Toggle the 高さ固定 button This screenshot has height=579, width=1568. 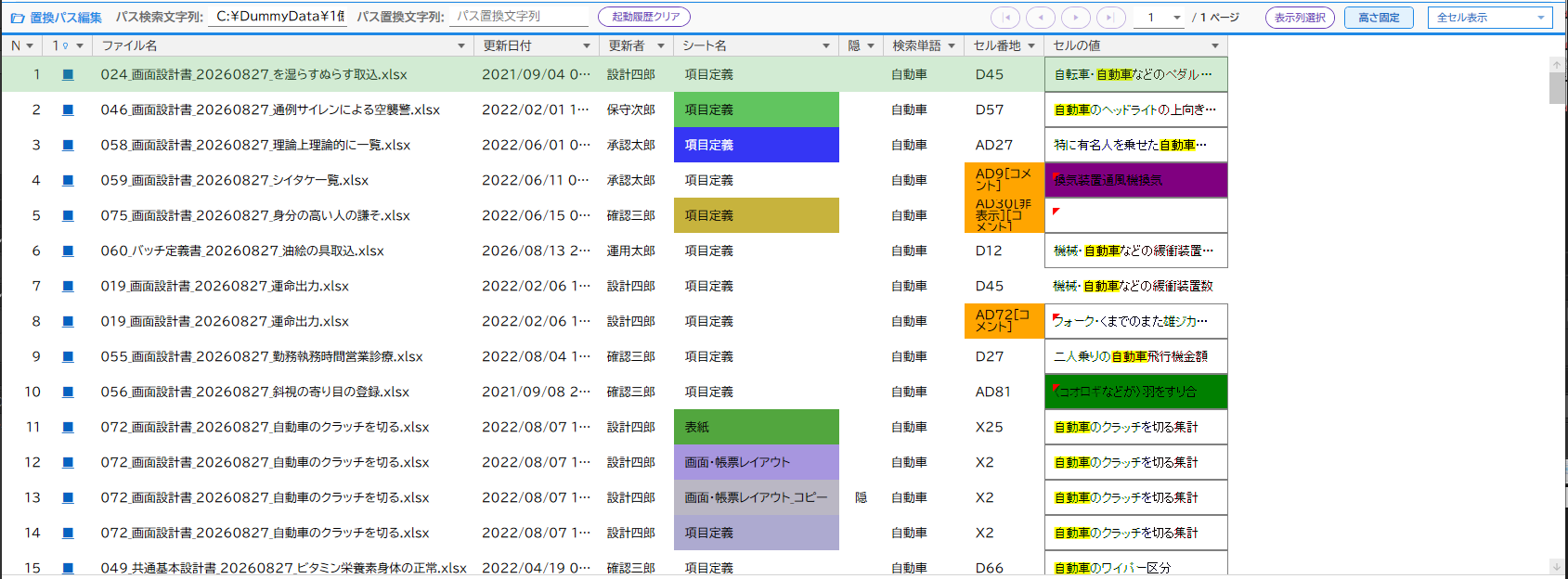click(1379, 17)
